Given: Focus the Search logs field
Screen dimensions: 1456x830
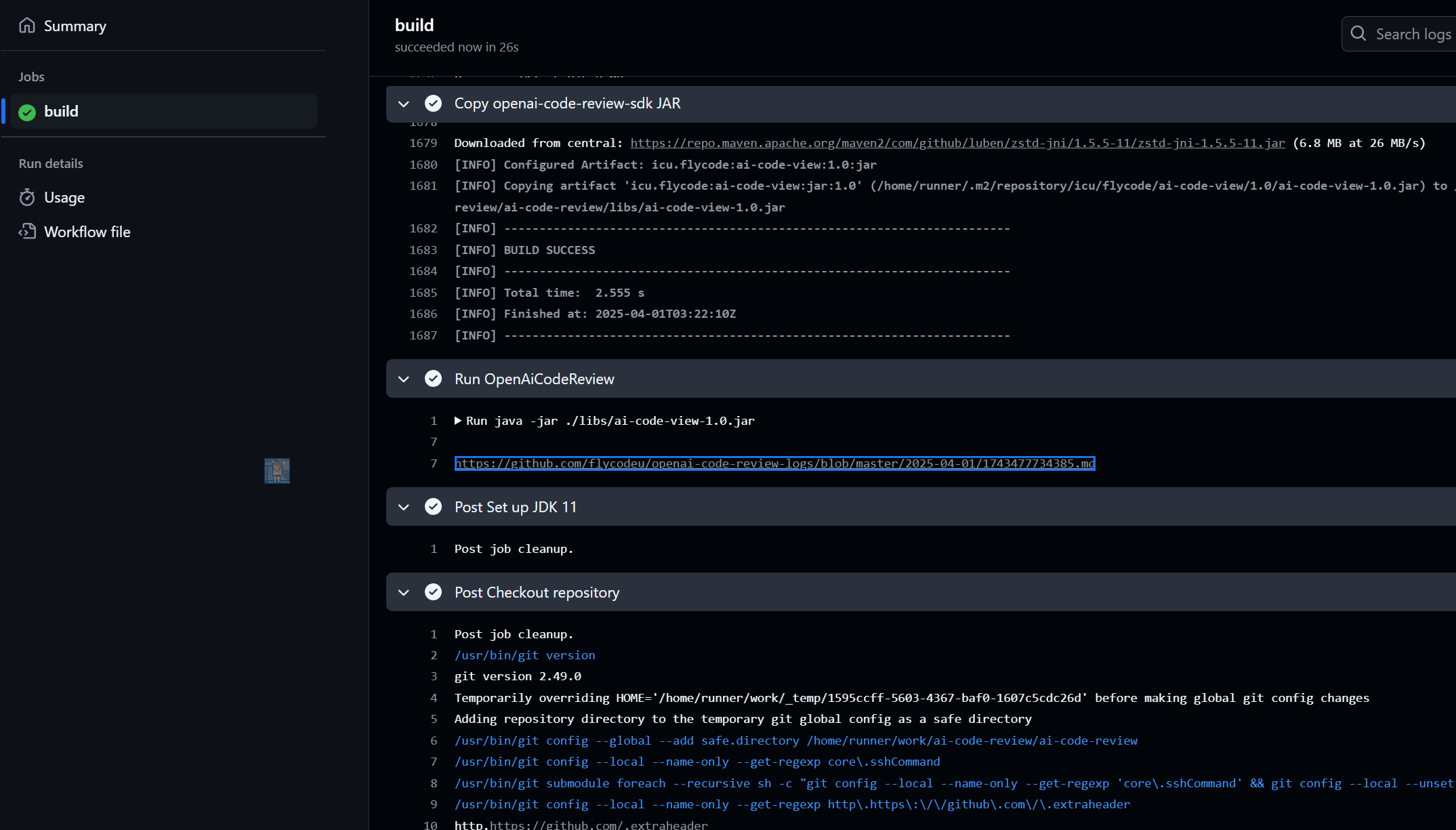Looking at the screenshot, I should click(x=1399, y=34).
